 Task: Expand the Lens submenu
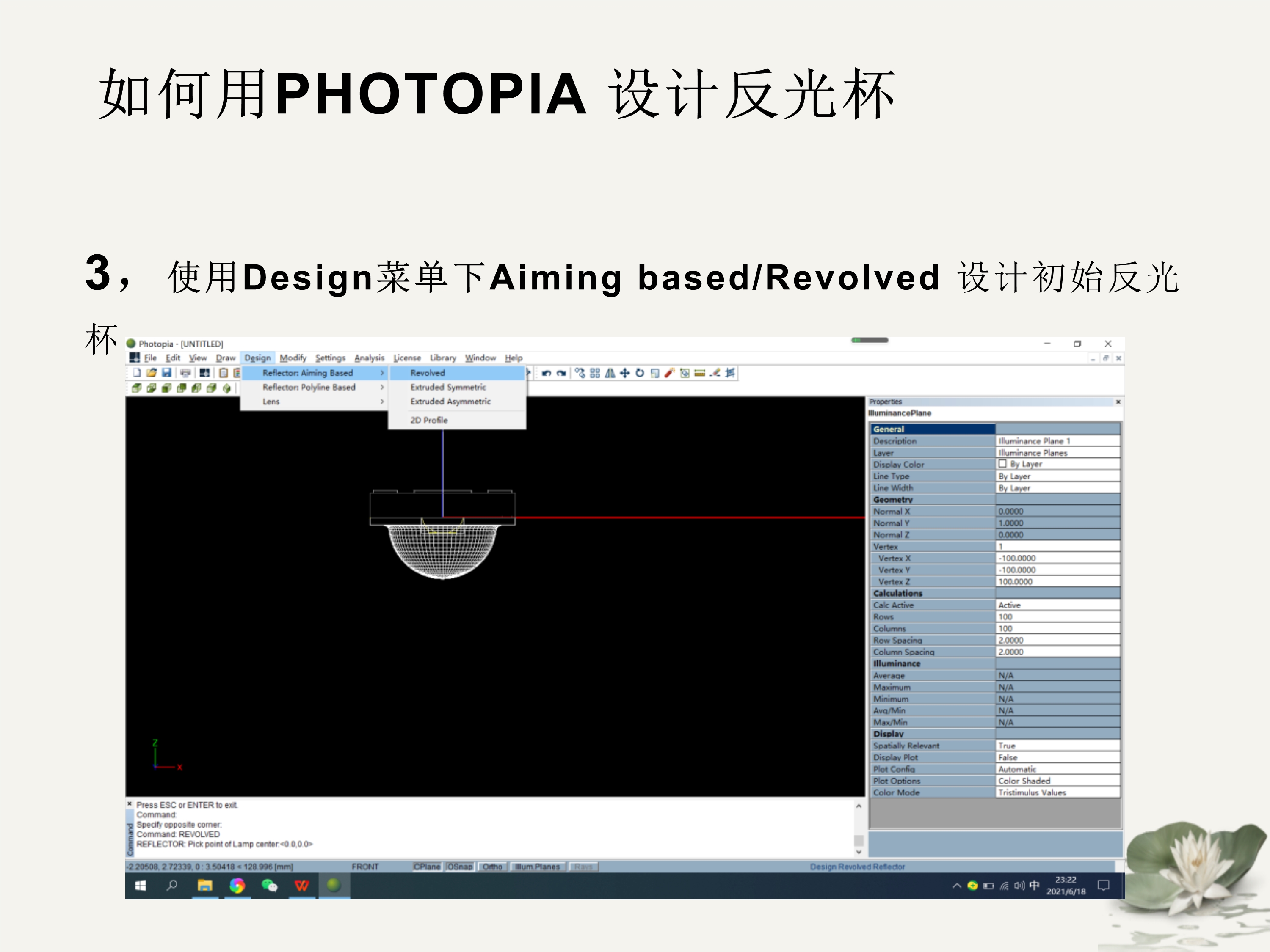click(x=272, y=402)
